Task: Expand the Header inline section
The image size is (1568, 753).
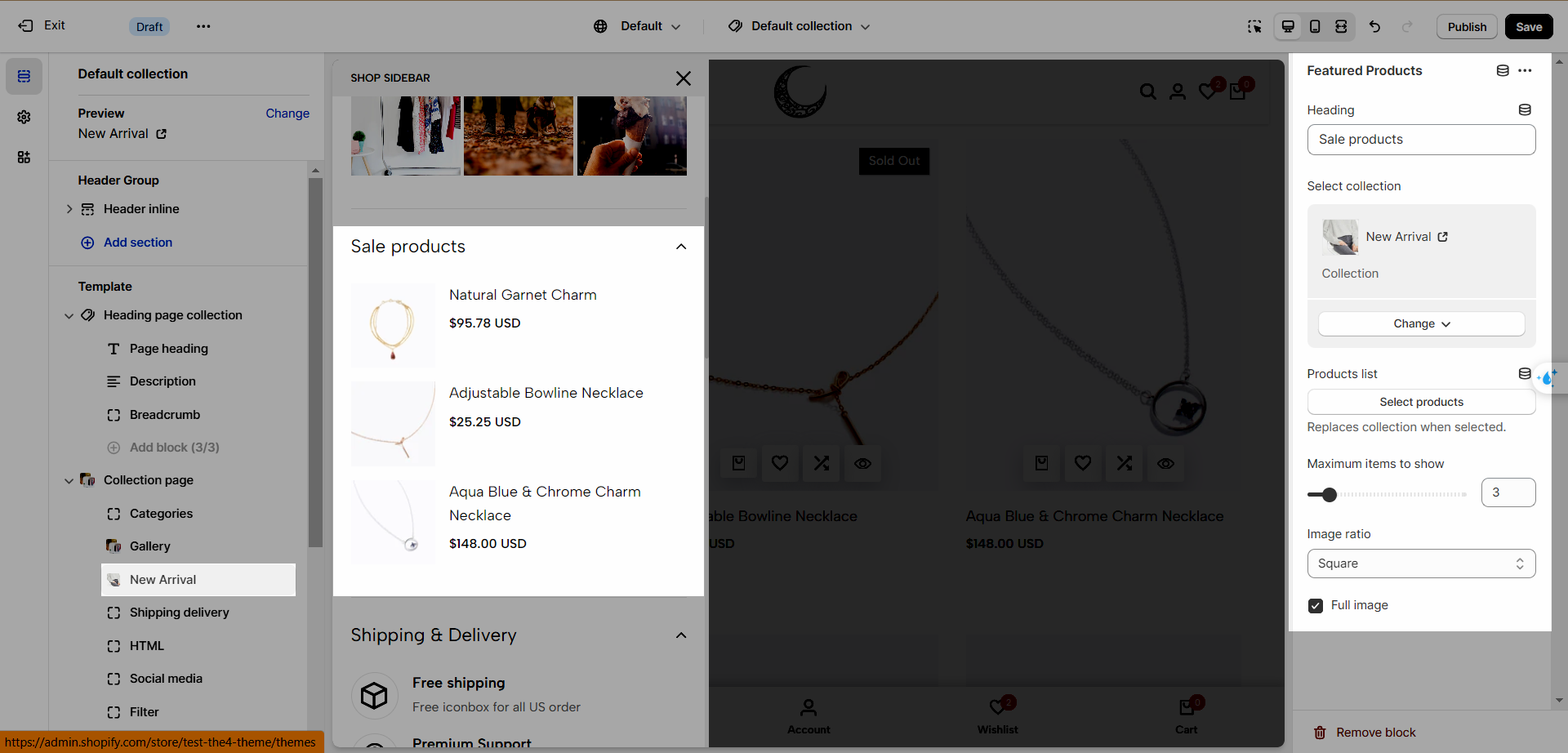Action: (69, 209)
